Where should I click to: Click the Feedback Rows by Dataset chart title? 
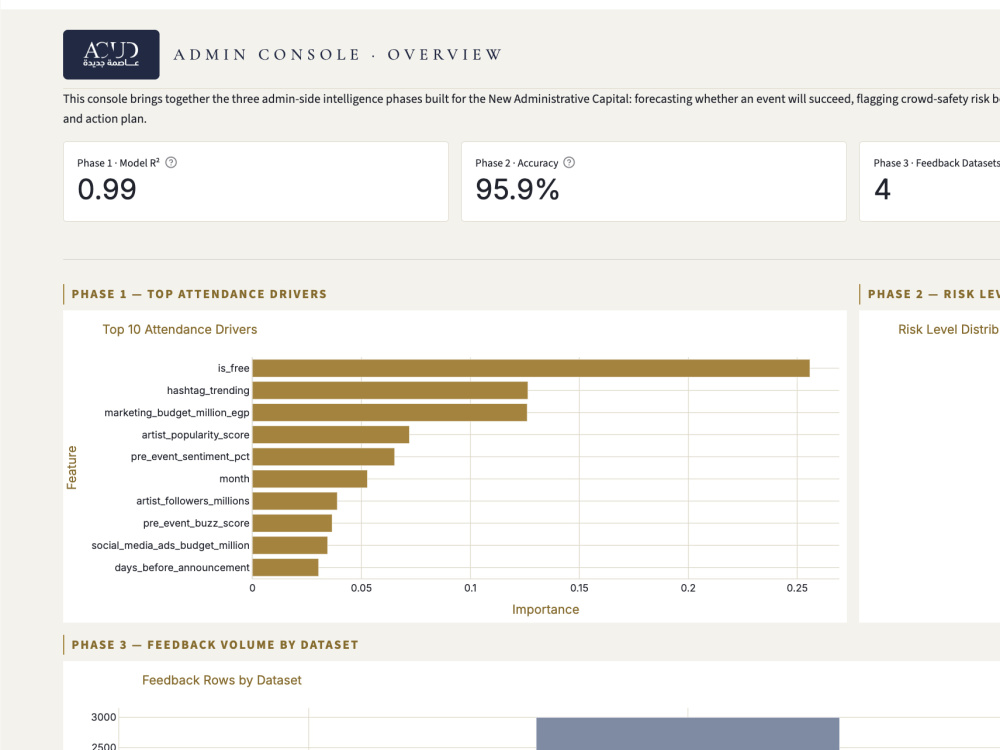coord(222,680)
